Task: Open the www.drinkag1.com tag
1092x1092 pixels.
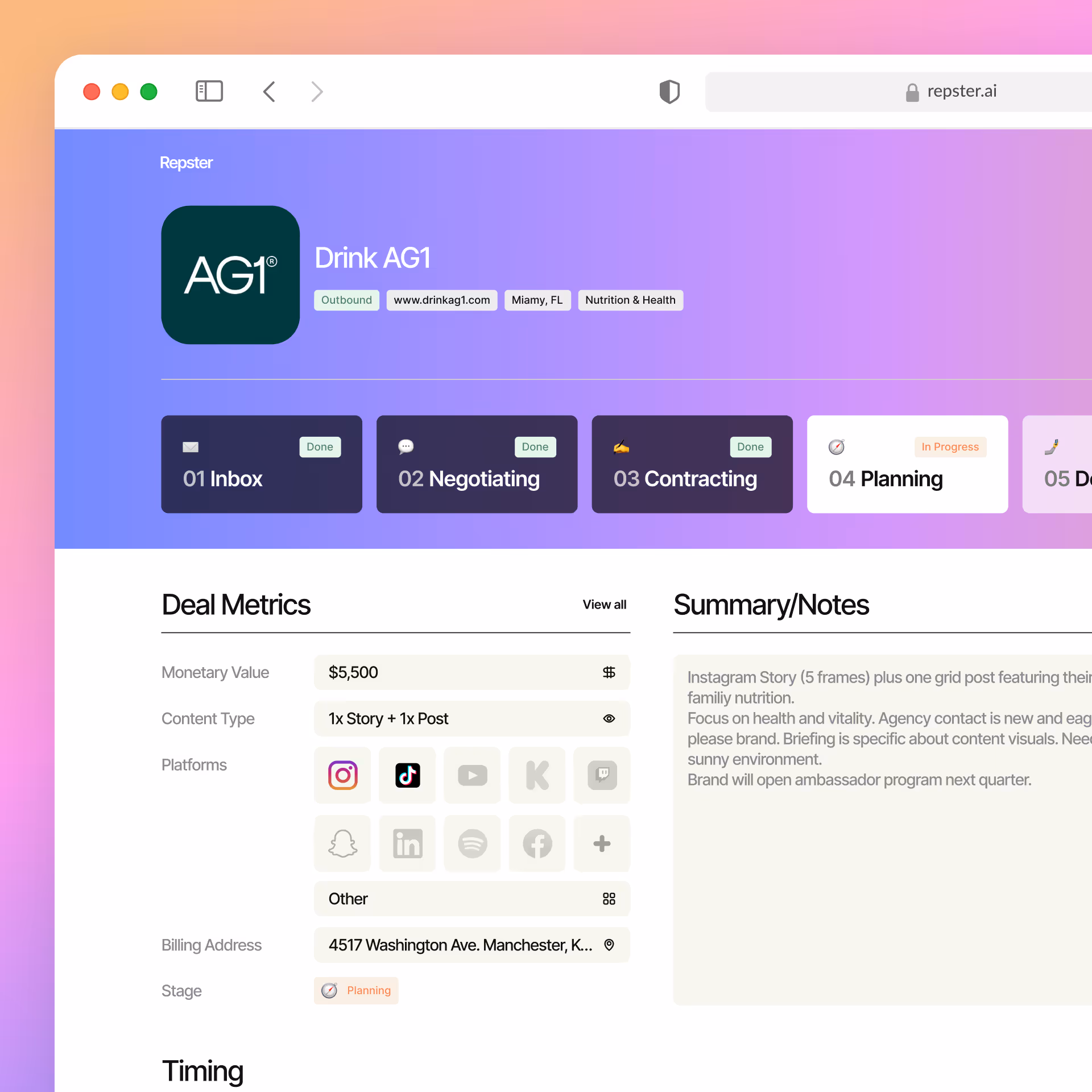Action: point(442,300)
